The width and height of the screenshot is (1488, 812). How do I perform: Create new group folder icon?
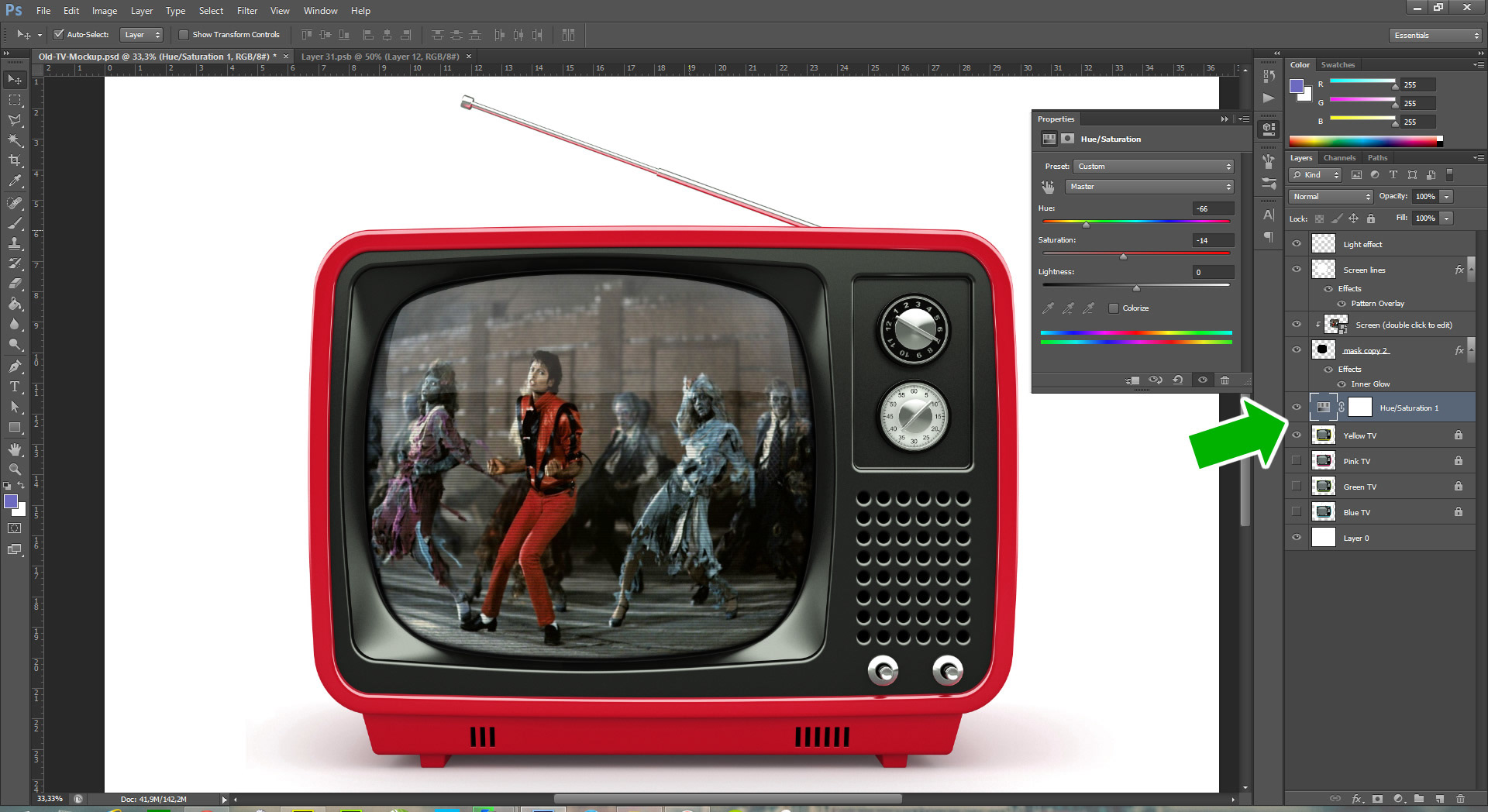click(1419, 799)
